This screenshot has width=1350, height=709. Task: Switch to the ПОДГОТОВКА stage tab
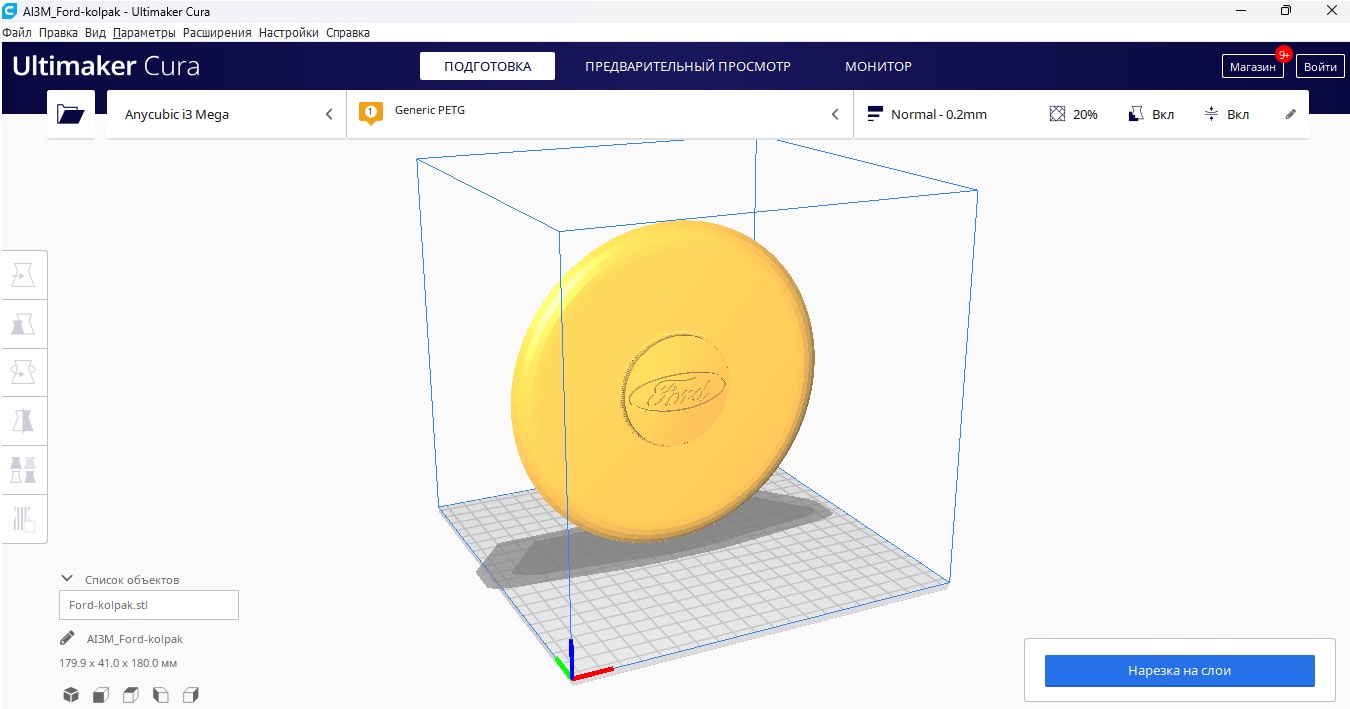[488, 67]
